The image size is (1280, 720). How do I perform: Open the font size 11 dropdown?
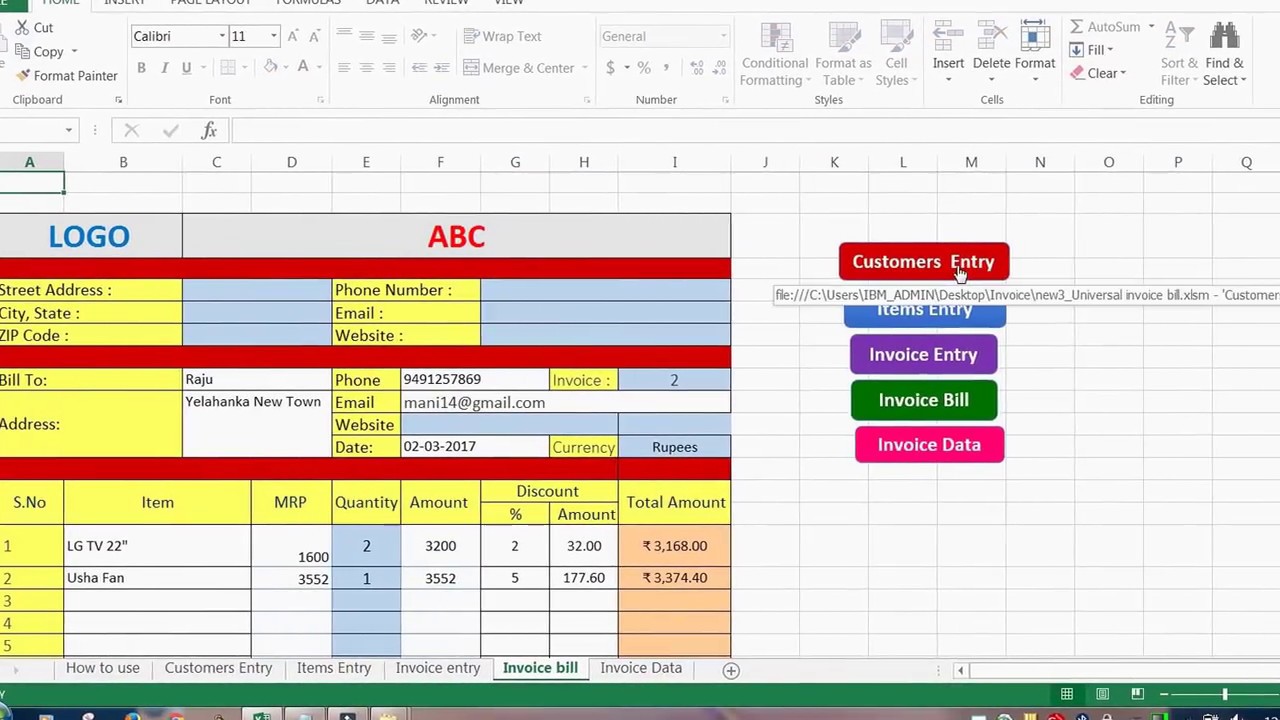[x=273, y=36]
